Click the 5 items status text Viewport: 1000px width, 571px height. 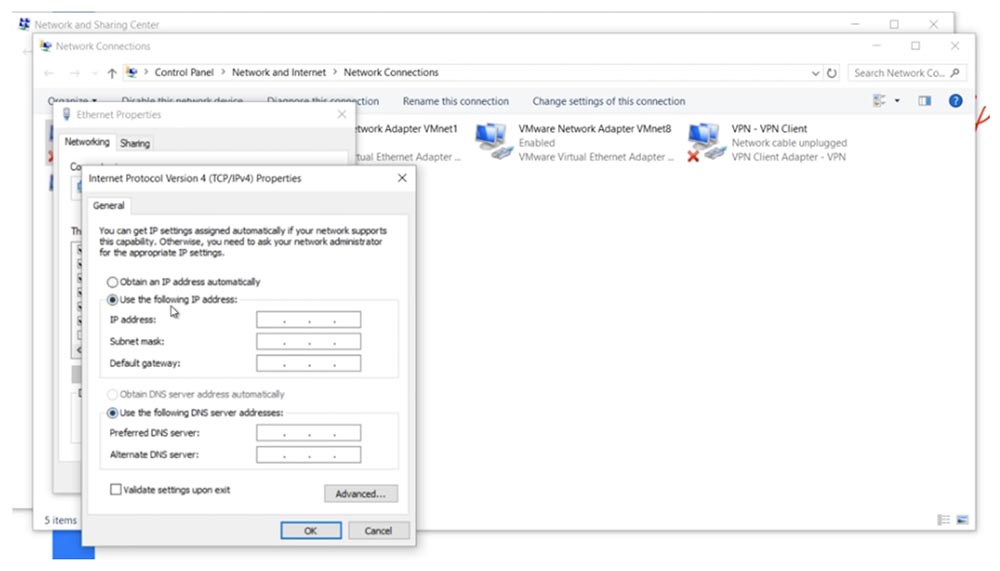pos(61,520)
